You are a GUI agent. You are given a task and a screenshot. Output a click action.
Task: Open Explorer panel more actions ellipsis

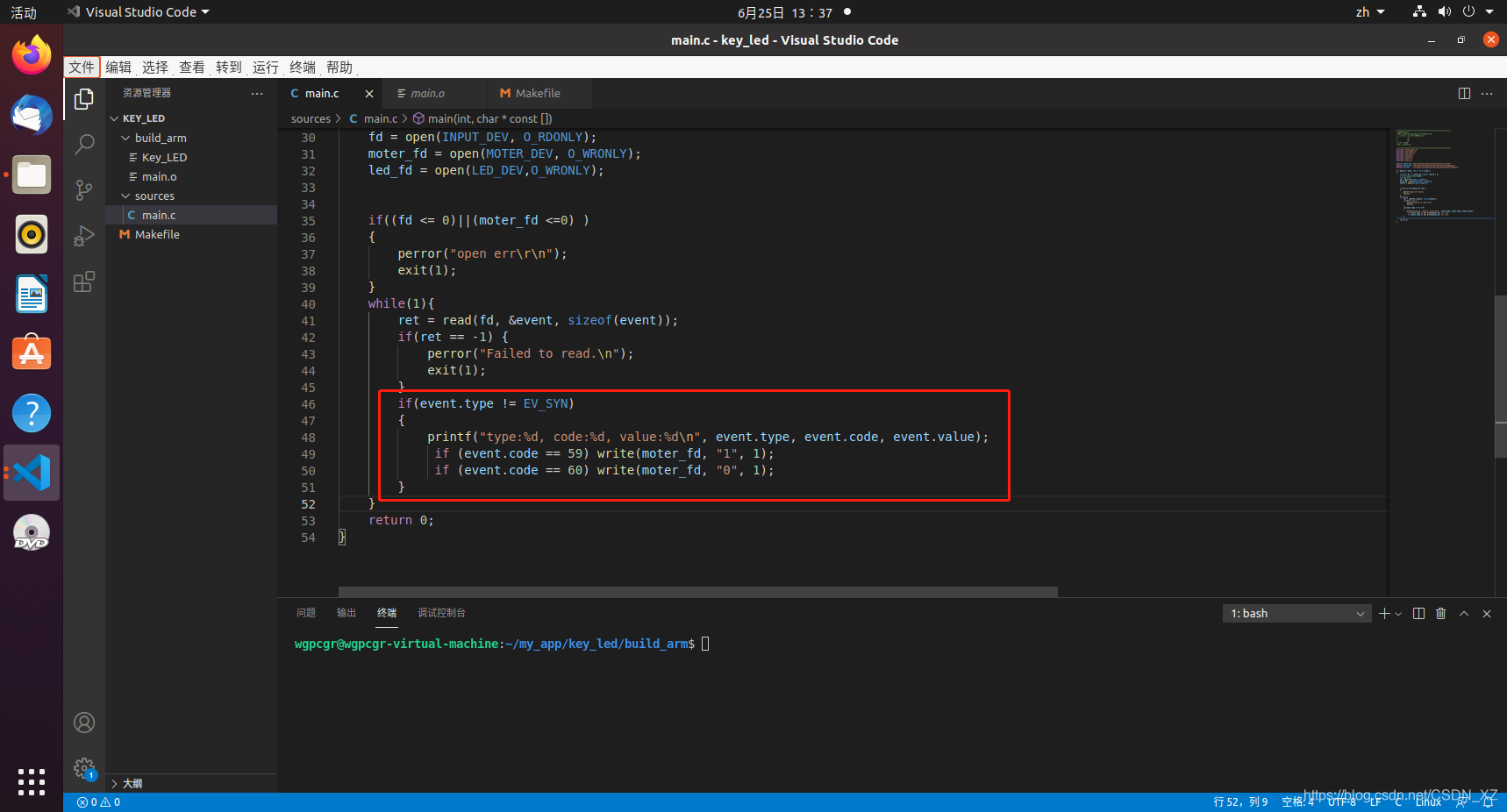(x=257, y=93)
